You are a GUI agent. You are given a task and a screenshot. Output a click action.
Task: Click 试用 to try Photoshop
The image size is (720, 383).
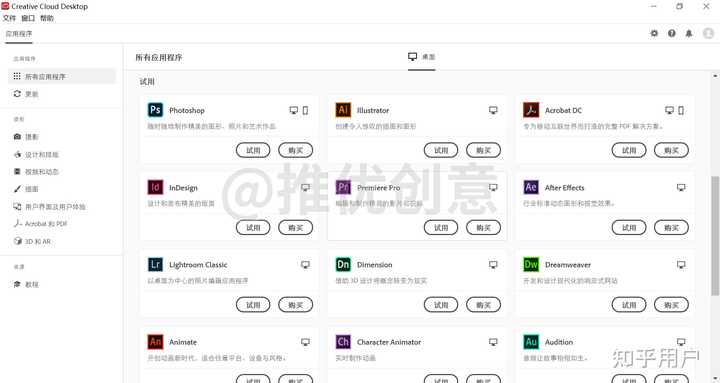(253, 150)
